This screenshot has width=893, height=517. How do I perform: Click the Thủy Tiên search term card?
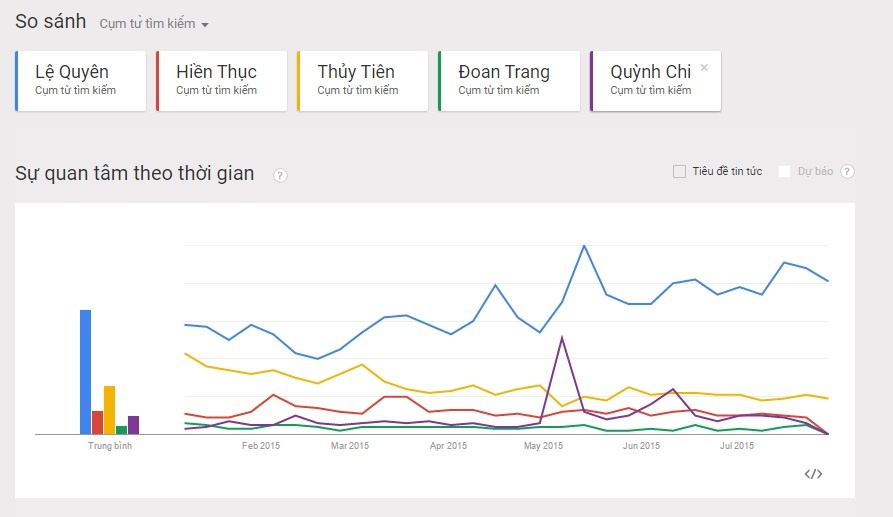pyautogui.click(x=363, y=81)
